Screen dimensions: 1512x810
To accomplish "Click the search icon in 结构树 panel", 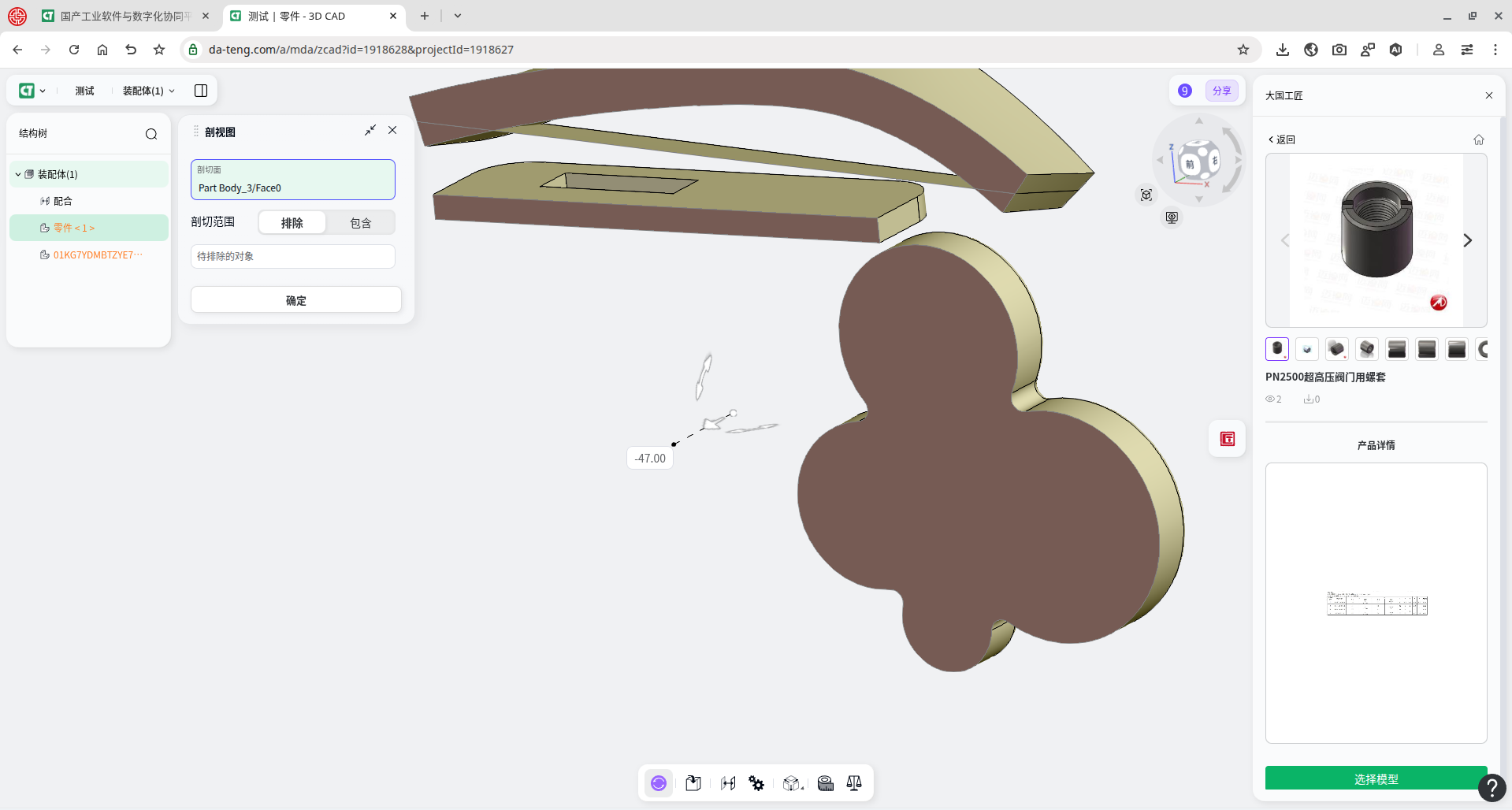I will coord(151,134).
